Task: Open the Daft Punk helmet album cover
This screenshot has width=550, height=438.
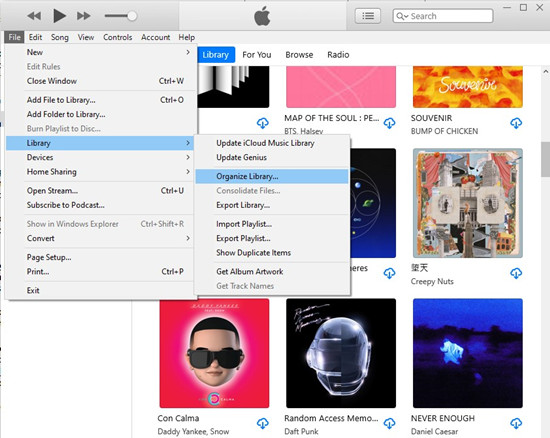Action: [341, 353]
